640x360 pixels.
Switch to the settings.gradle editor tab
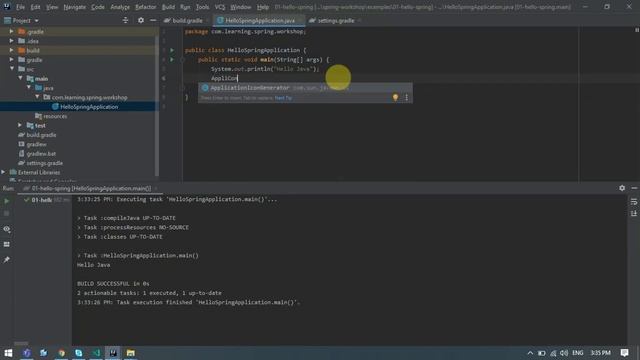tap(335, 20)
